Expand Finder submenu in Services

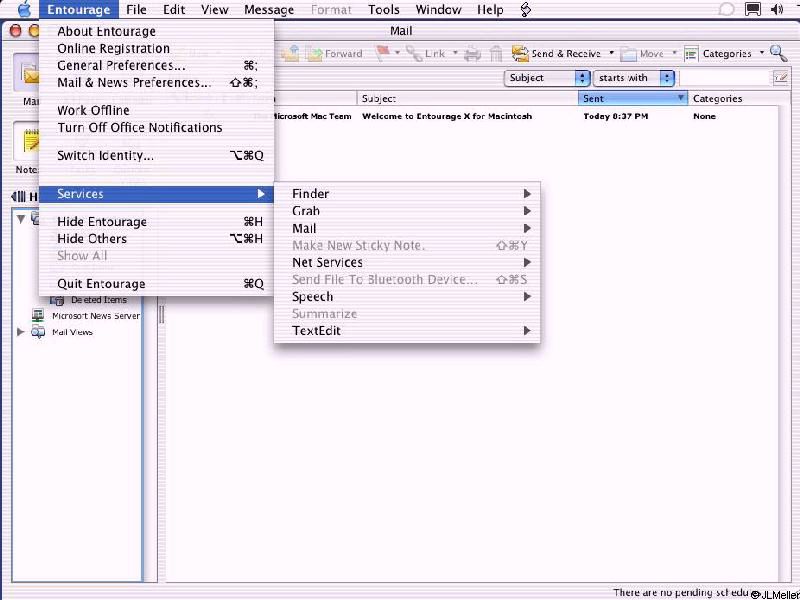(x=407, y=194)
